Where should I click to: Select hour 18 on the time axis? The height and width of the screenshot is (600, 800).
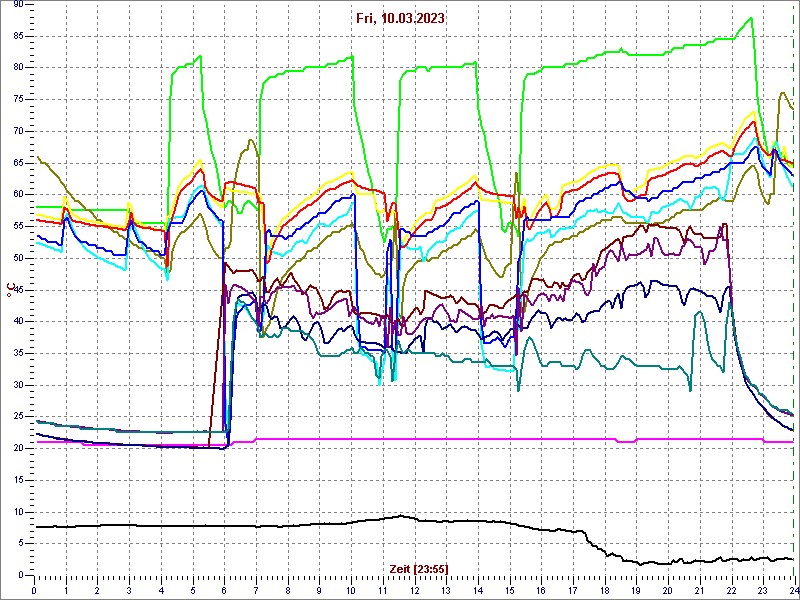(x=605, y=590)
